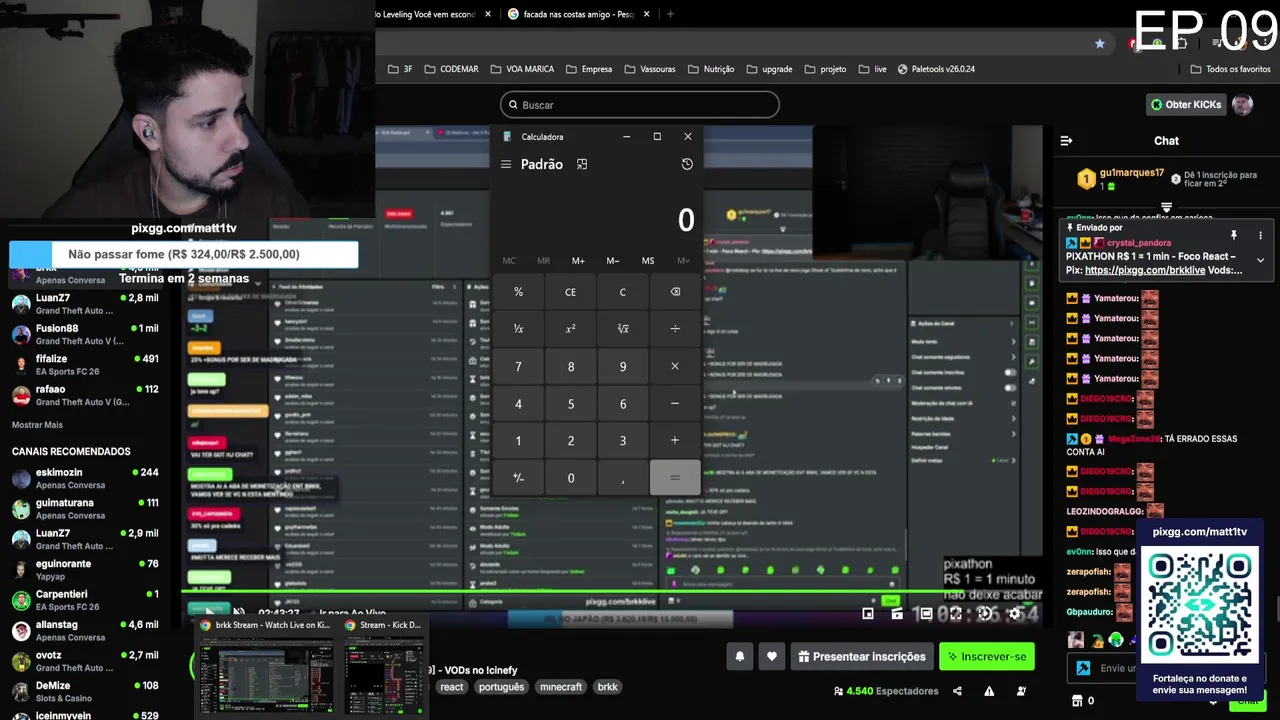
Task: Click the Obter KICKs button
Action: point(1186,104)
